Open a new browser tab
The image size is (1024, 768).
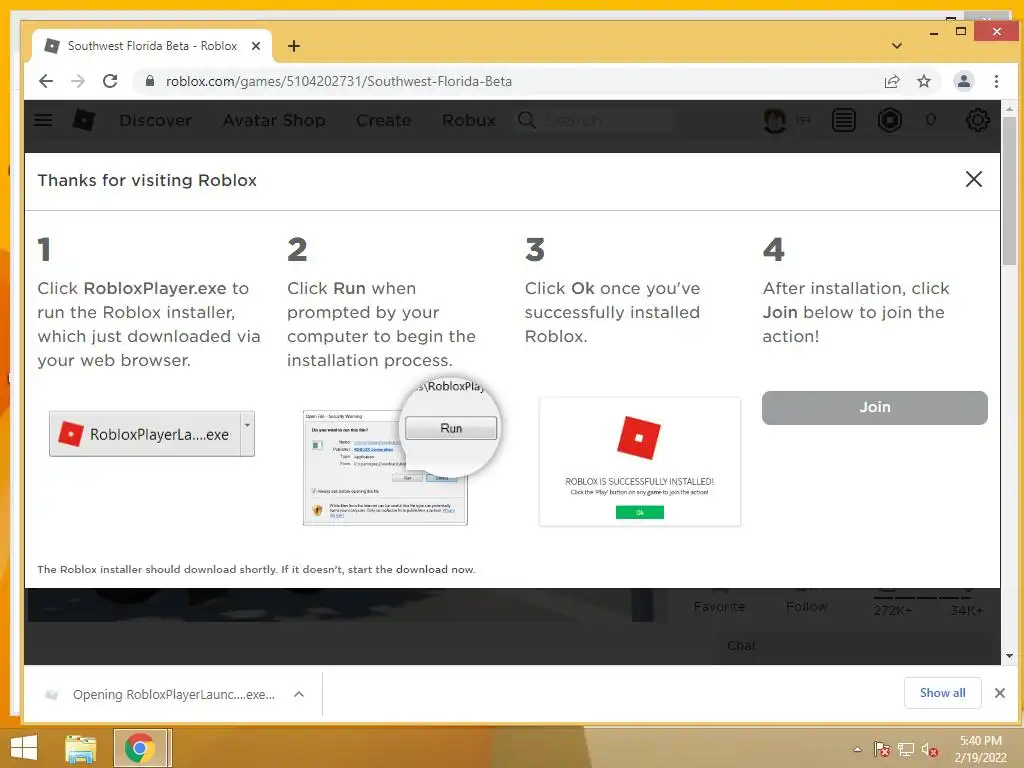tap(294, 46)
